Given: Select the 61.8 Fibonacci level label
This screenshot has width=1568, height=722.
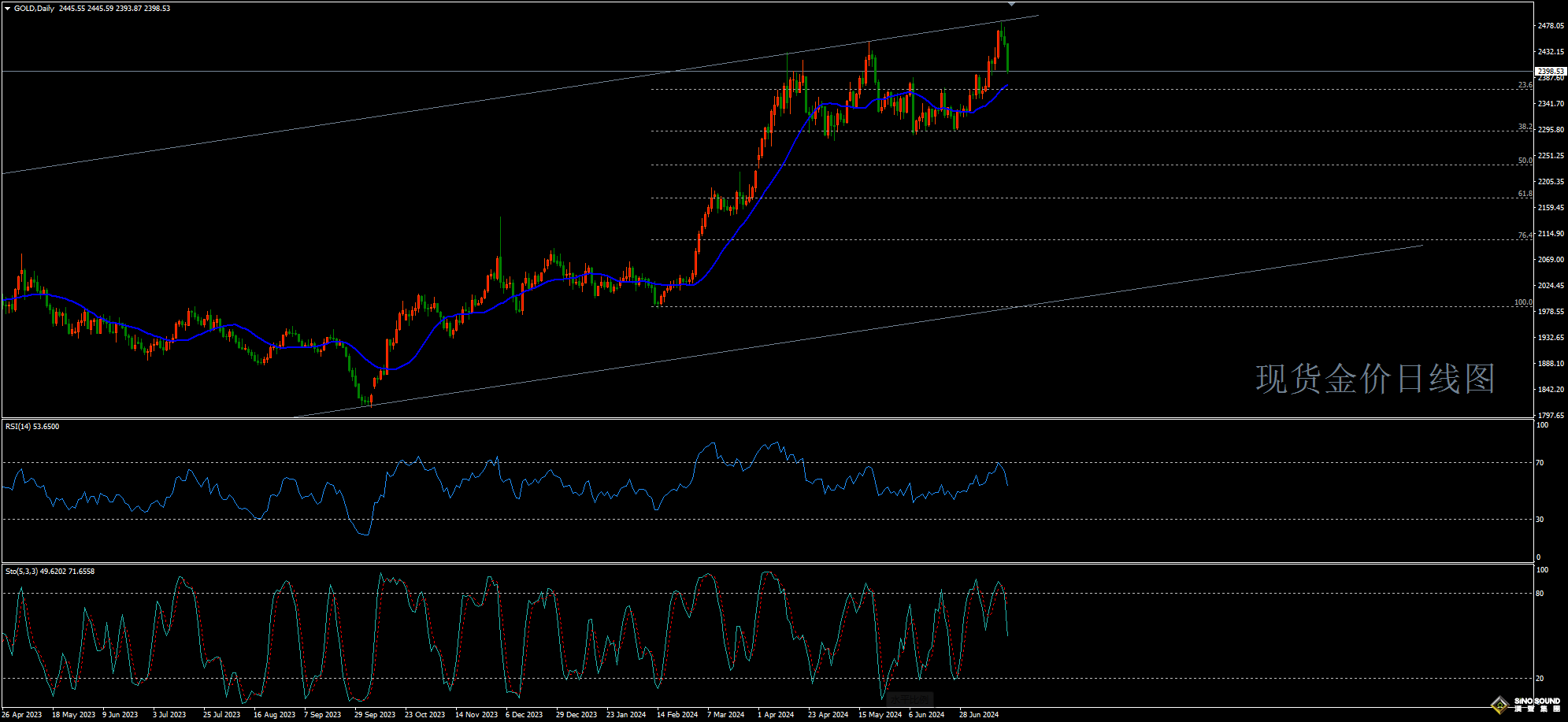Looking at the screenshot, I should (1525, 194).
